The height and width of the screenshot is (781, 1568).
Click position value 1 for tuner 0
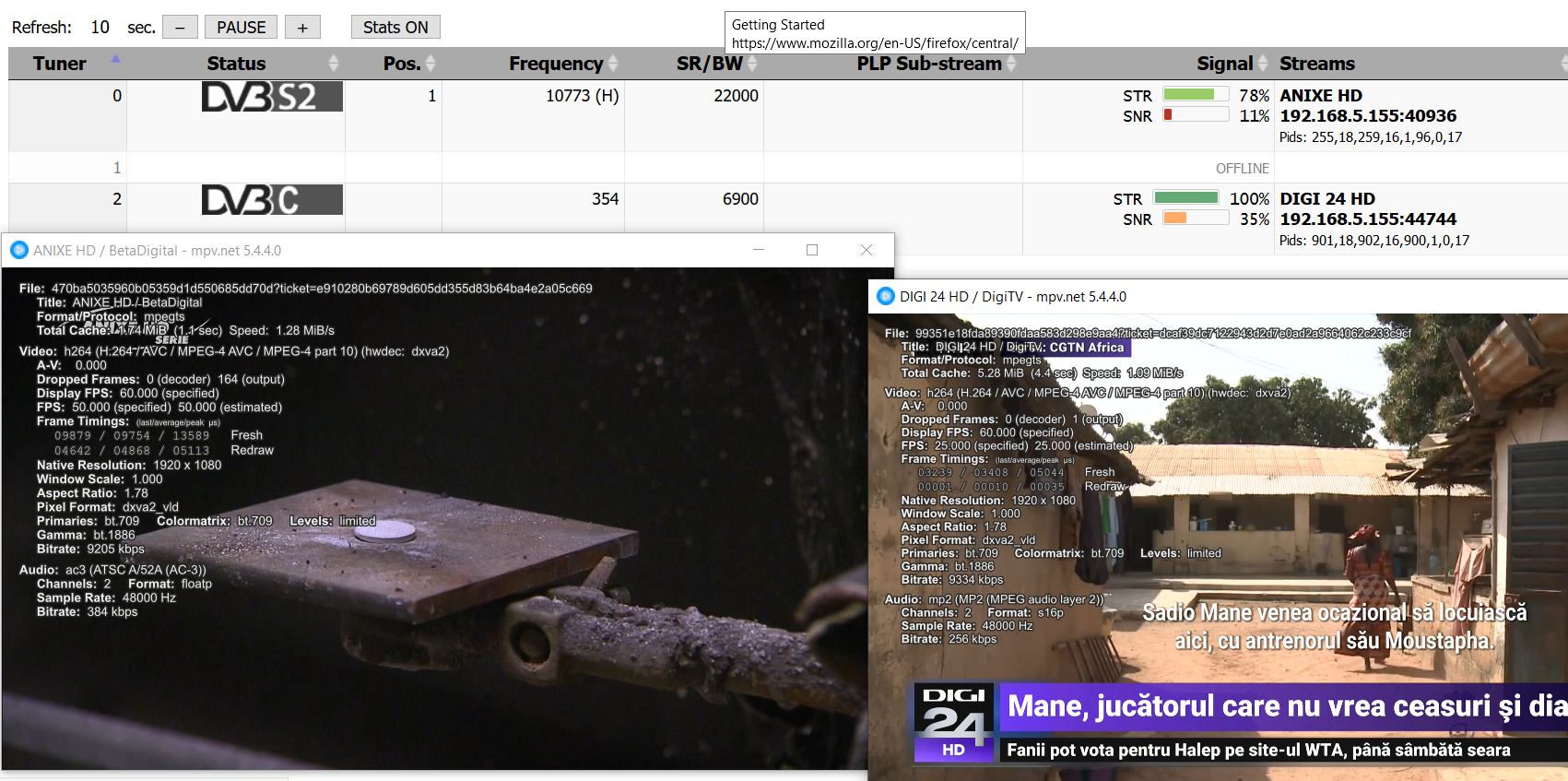[431, 96]
